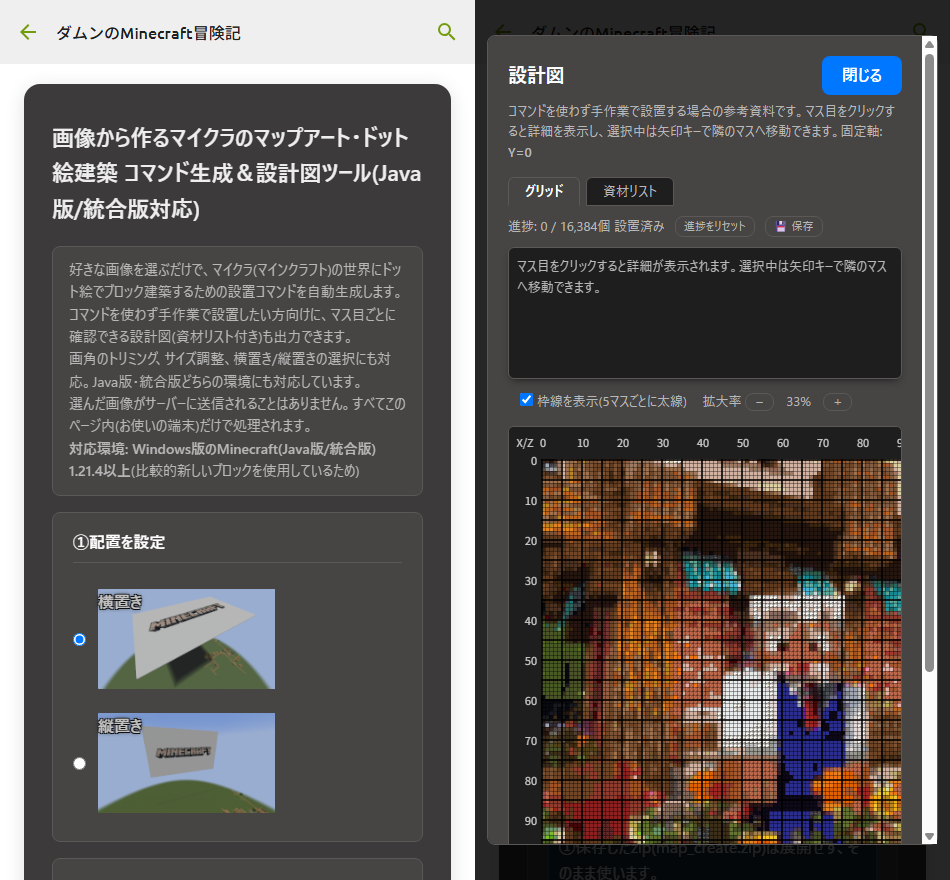Click the 進捗: 0 / 16,384個 設置済み text

[x=586, y=226]
